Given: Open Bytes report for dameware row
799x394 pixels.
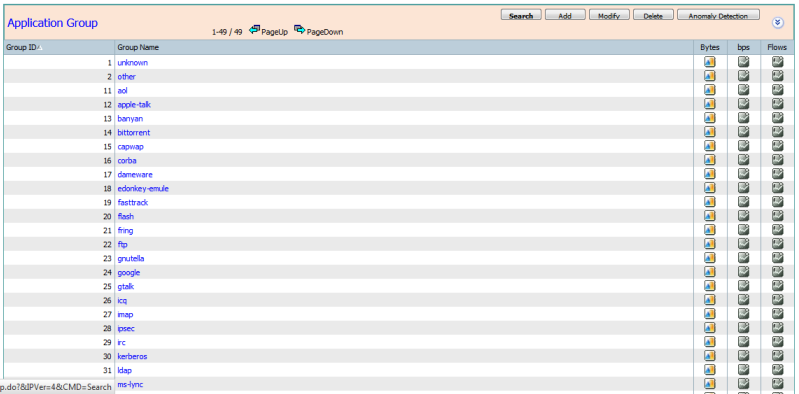Looking at the screenshot, I should point(709,174).
